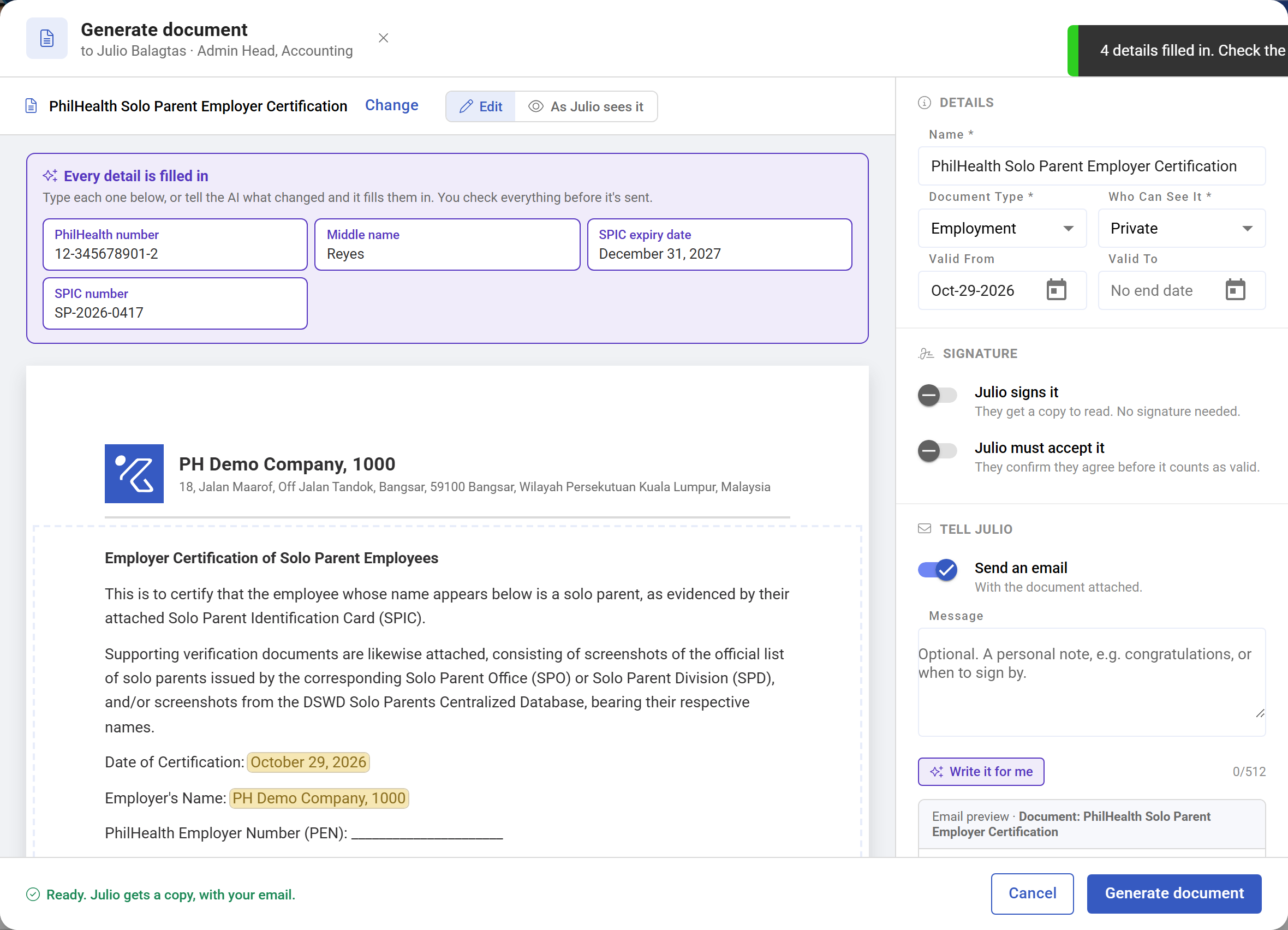1288x930 pixels.
Task: Click the Email preview header
Action: tap(1092, 824)
